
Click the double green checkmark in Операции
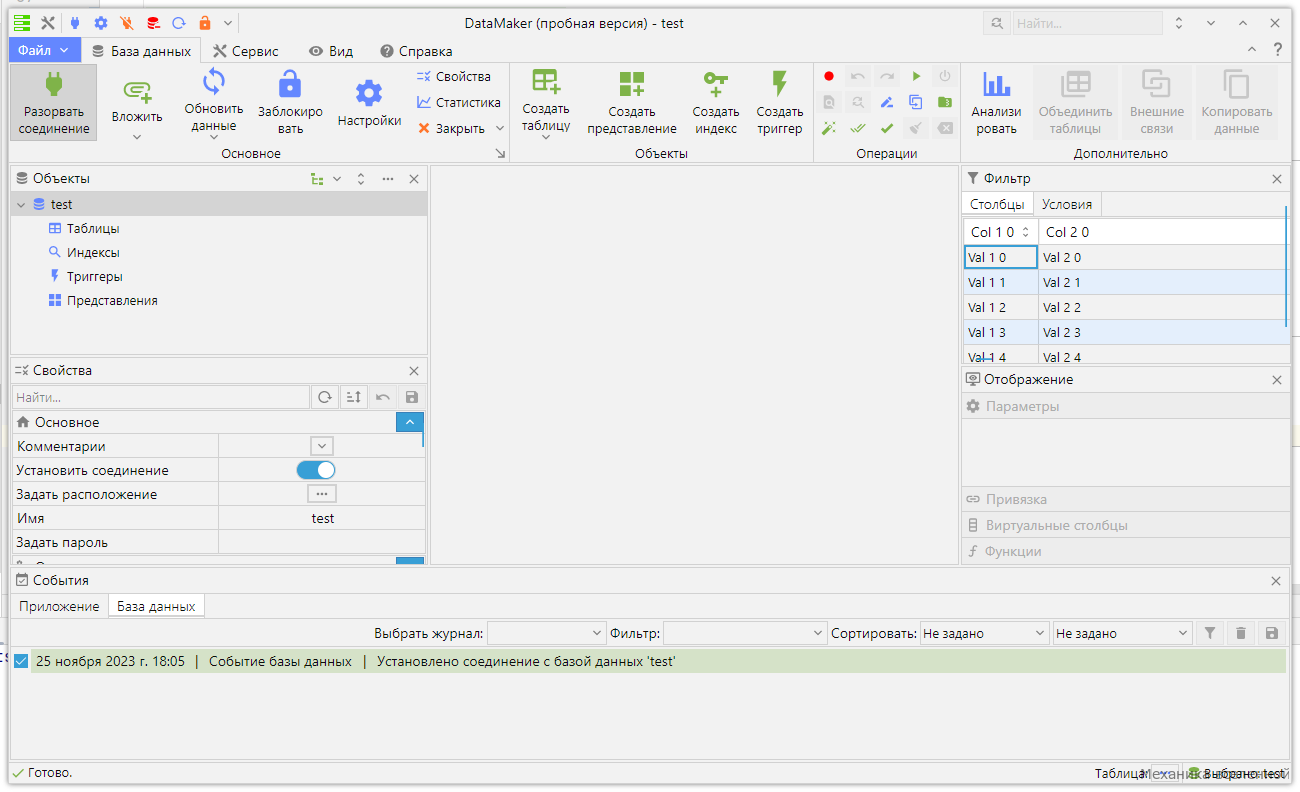(858, 128)
